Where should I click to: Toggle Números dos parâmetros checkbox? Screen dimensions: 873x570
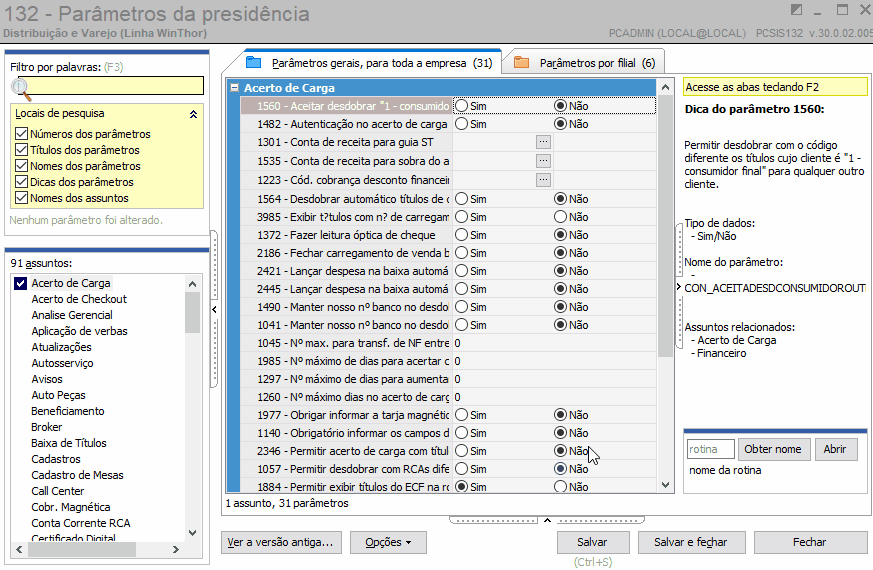coord(21,134)
